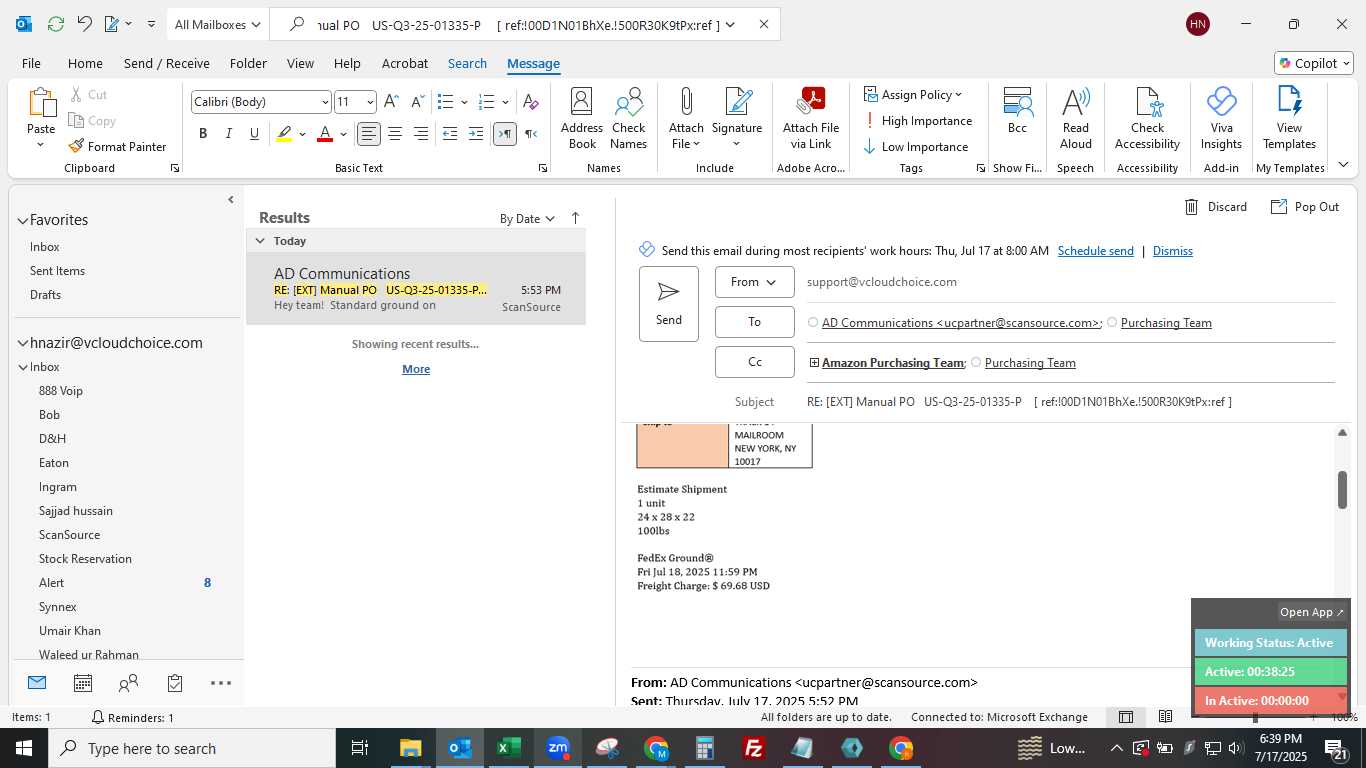Viewport: 1366px width, 768px height.
Task: Open the File menu
Action: [31, 63]
